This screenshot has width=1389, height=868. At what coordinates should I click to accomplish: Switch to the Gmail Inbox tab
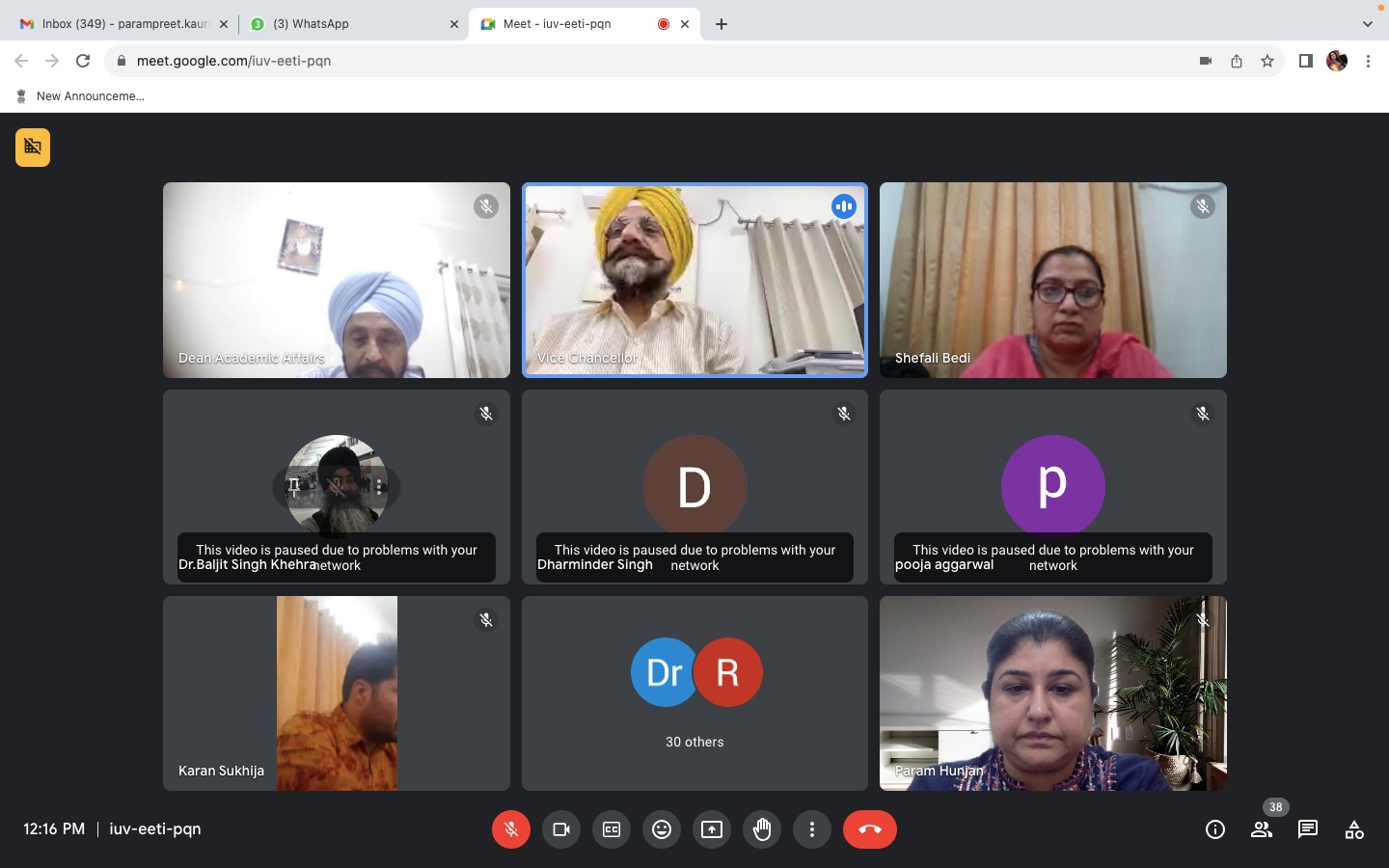tap(124, 24)
